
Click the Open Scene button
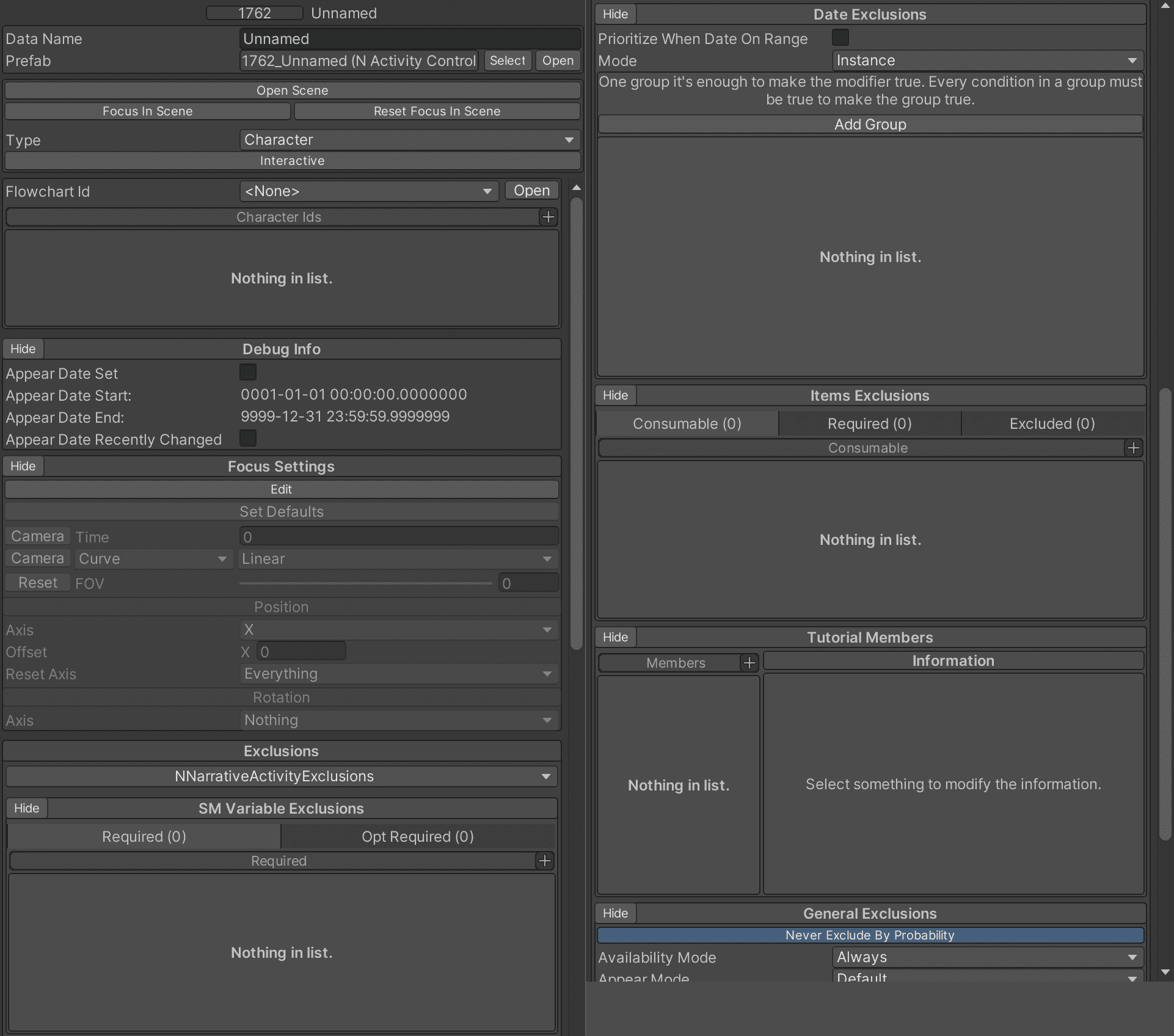click(x=292, y=90)
